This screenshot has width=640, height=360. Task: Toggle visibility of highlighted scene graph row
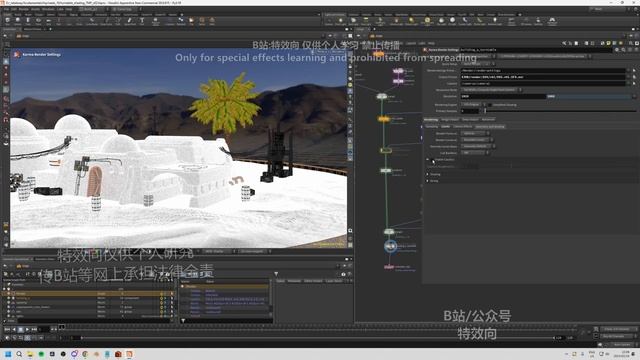(162, 293)
